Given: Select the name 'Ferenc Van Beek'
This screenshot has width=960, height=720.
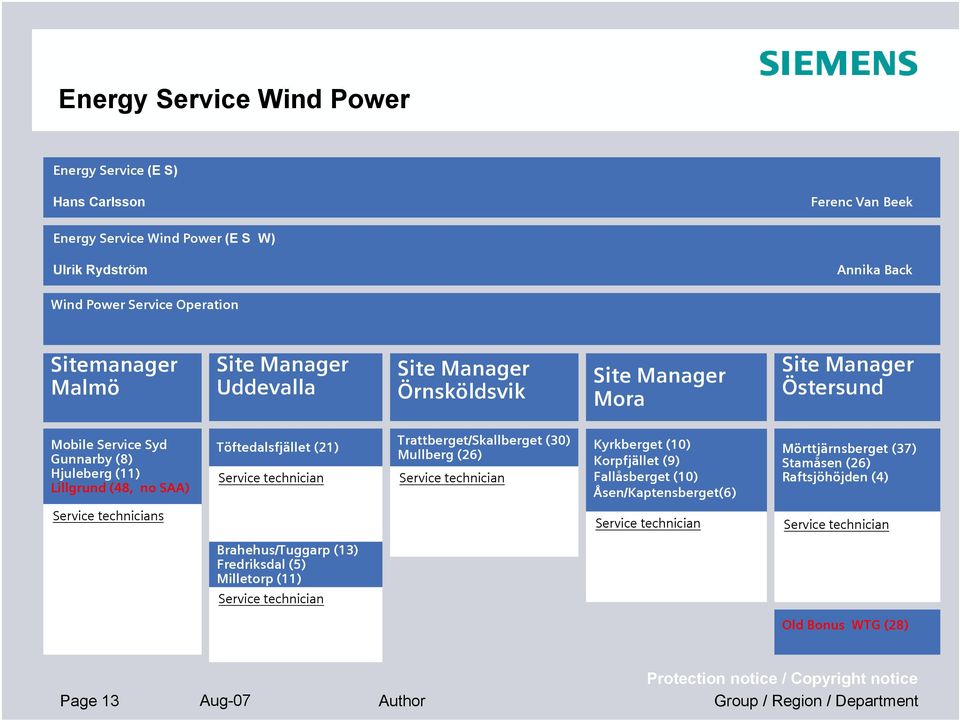Looking at the screenshot, I should pos(861,201).
